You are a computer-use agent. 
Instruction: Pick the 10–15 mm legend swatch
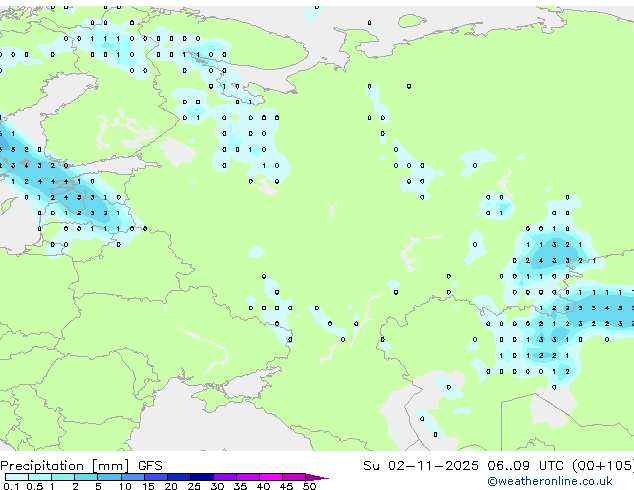coord(132,477)
